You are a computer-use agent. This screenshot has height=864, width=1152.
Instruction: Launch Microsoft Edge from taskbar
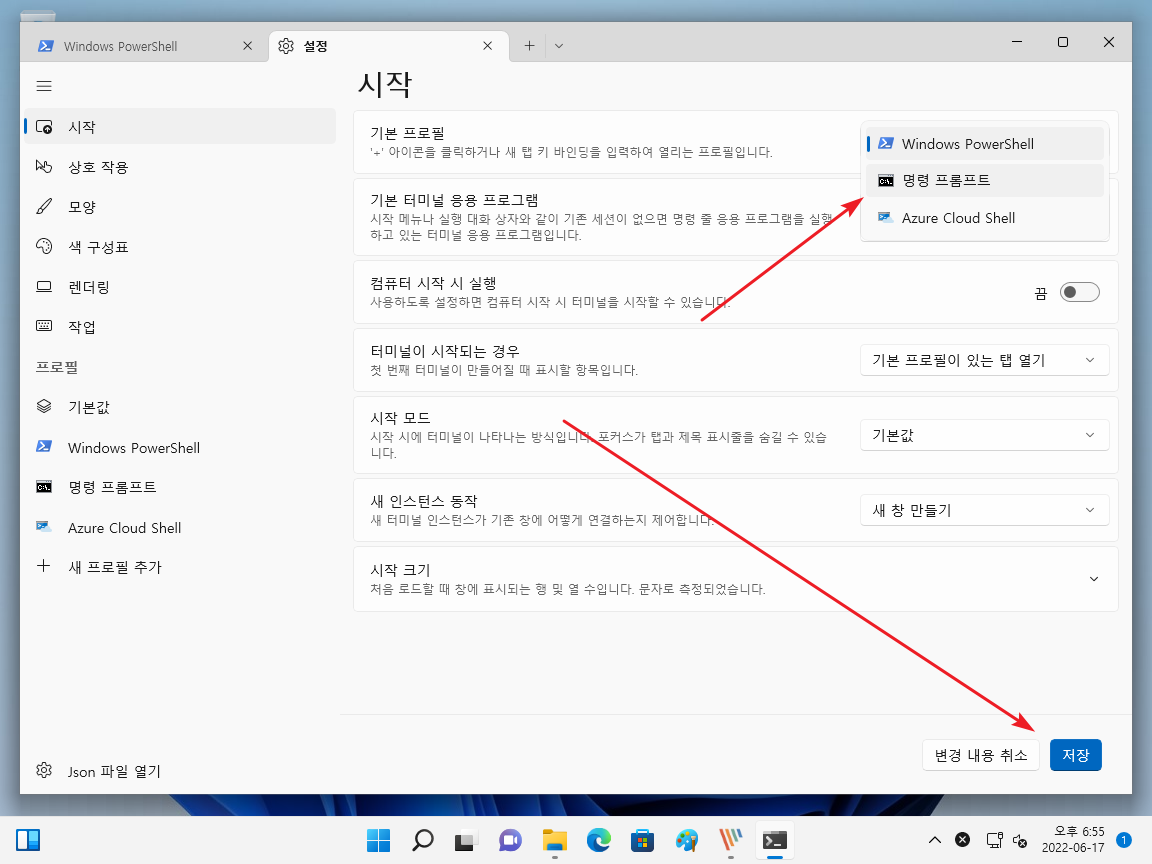599,840
